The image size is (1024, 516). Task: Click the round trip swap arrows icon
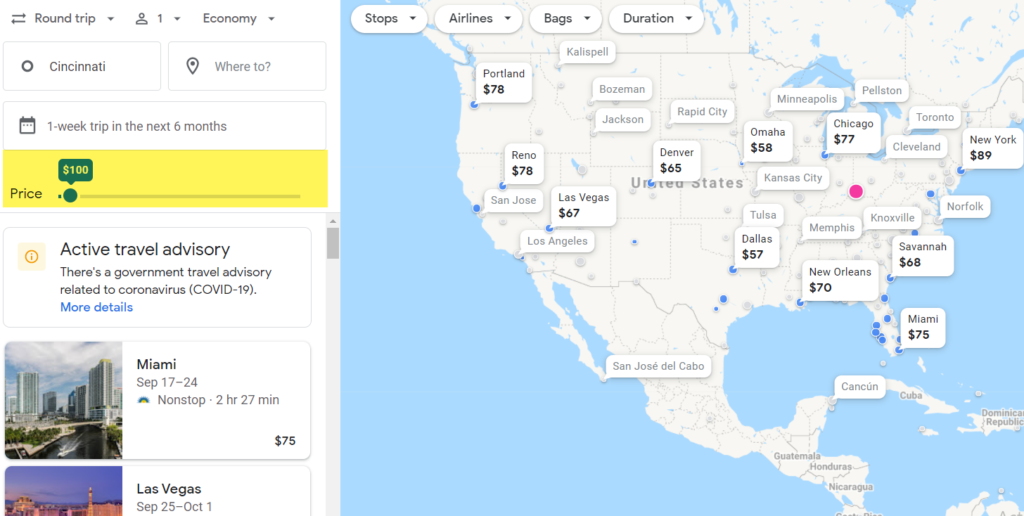[18, 18]
